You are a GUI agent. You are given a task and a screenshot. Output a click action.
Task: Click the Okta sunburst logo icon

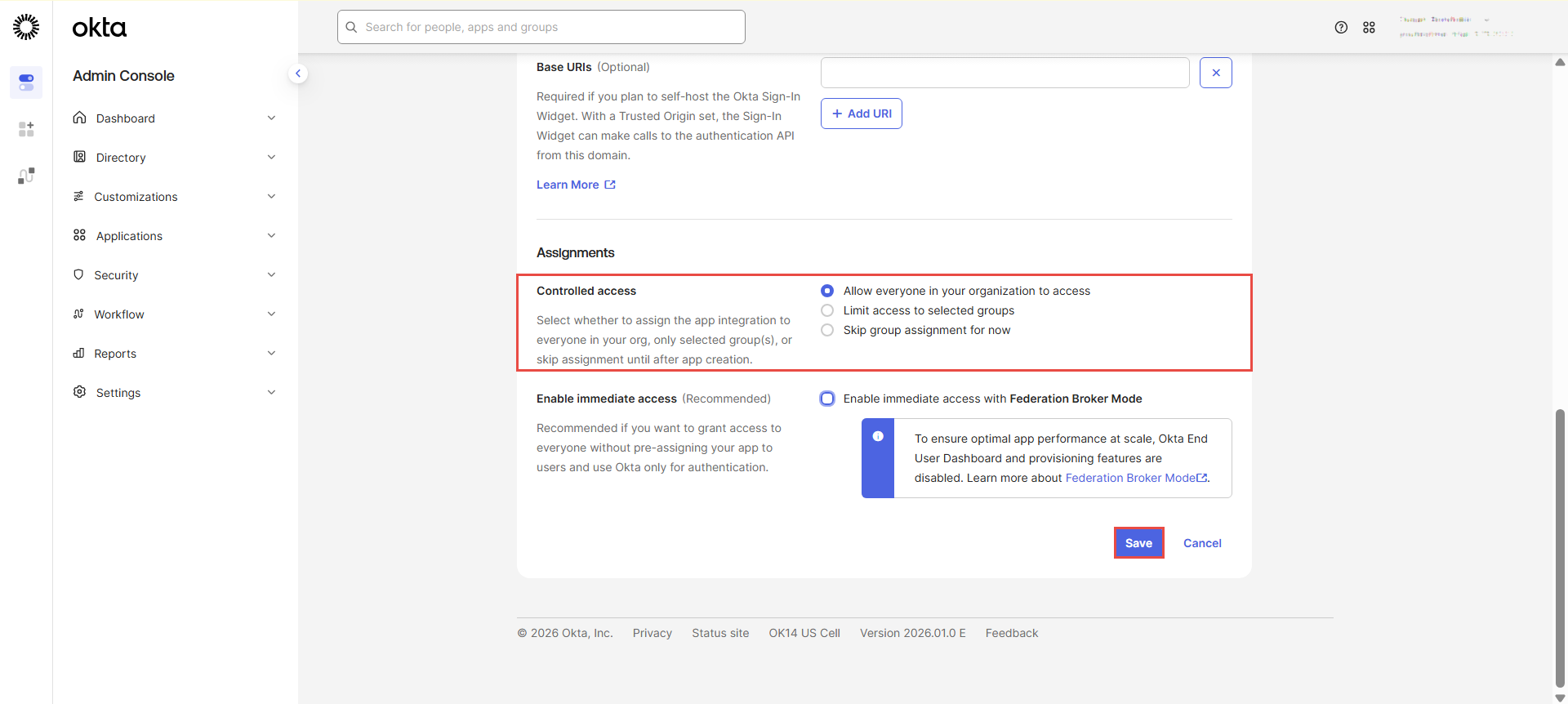click(x=26, y=27)
